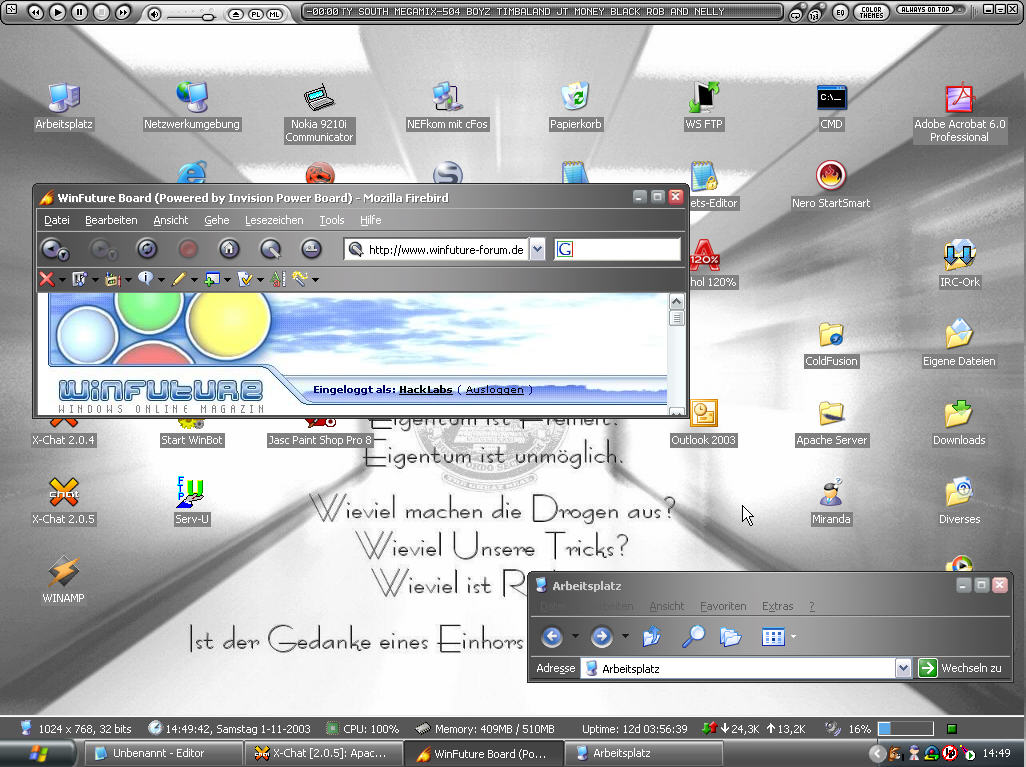This screenshot has width=1026, height=767.
Task: Select the WS FTP desktop shortcut
Action: (x=704, y=98)
